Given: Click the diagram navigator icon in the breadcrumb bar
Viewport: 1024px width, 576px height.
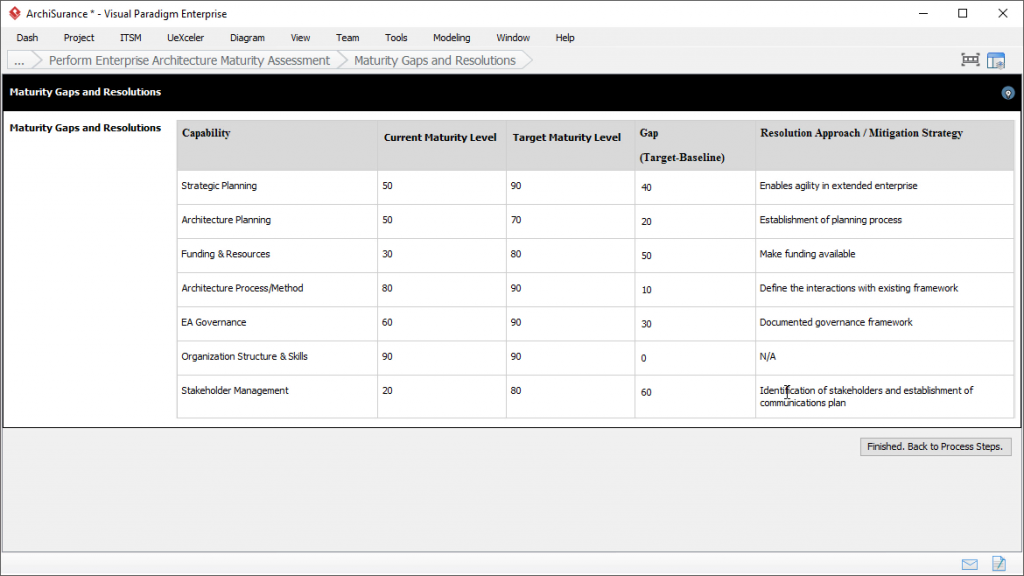Looking at the screenshot, I should (970, 60).
